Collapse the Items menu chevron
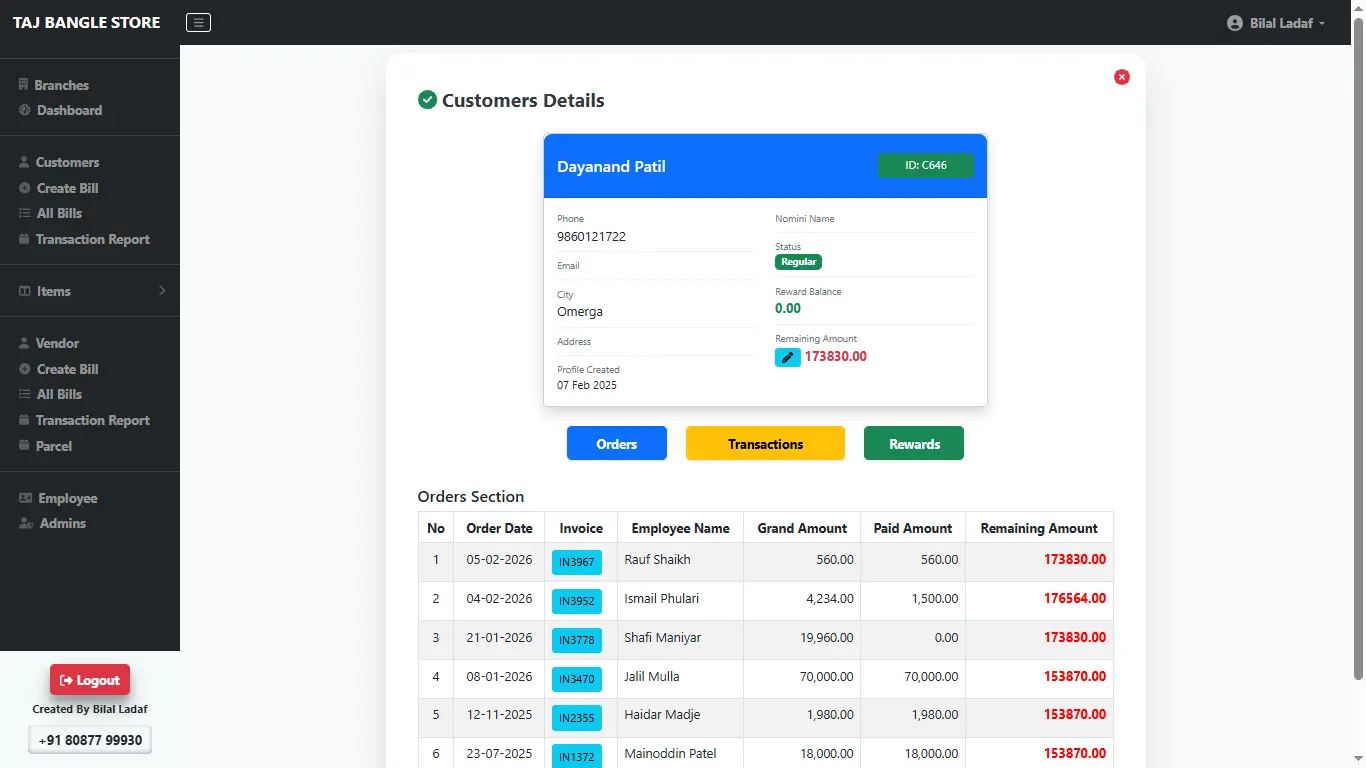This screenshot has width=1366, height=768. coord(162,291)
